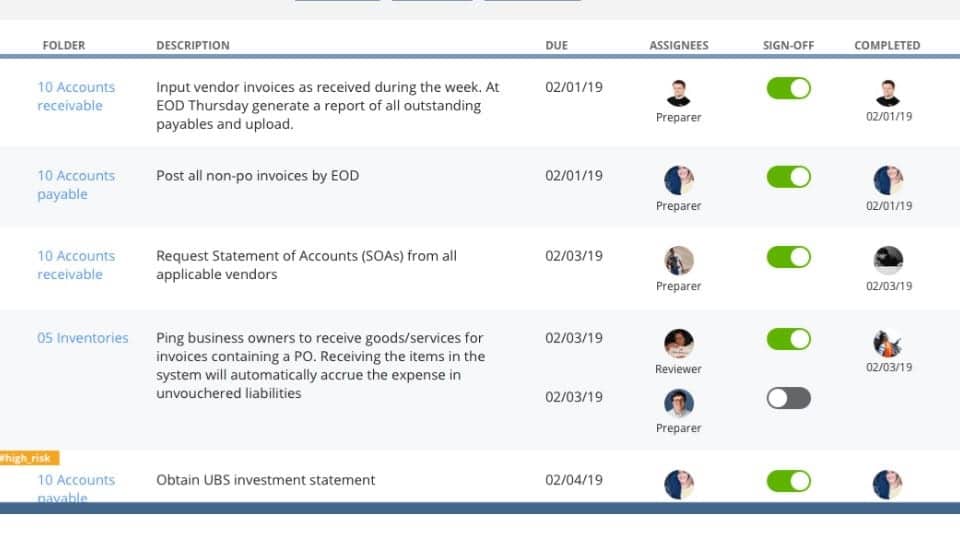Screen dimensions: 960x540
Task: Open the 05 Inventories folder link
Action: (83, 338)
